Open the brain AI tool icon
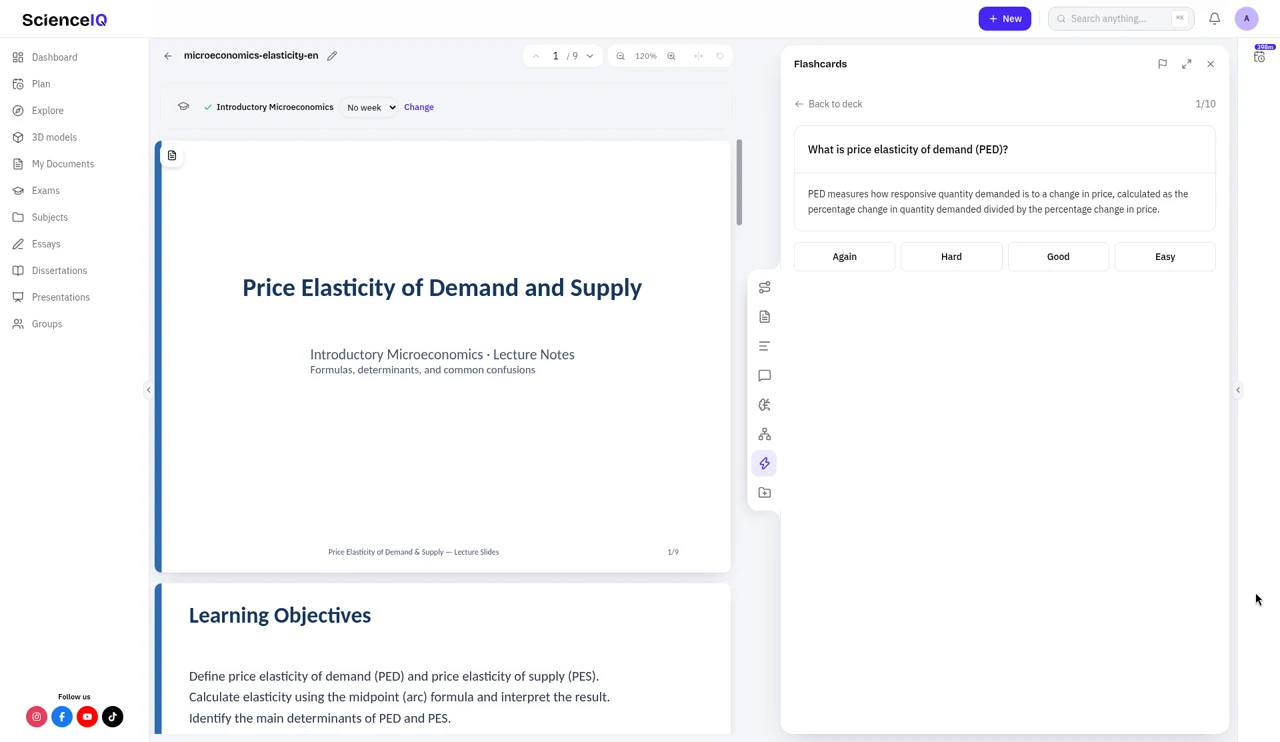 point(765,405)
